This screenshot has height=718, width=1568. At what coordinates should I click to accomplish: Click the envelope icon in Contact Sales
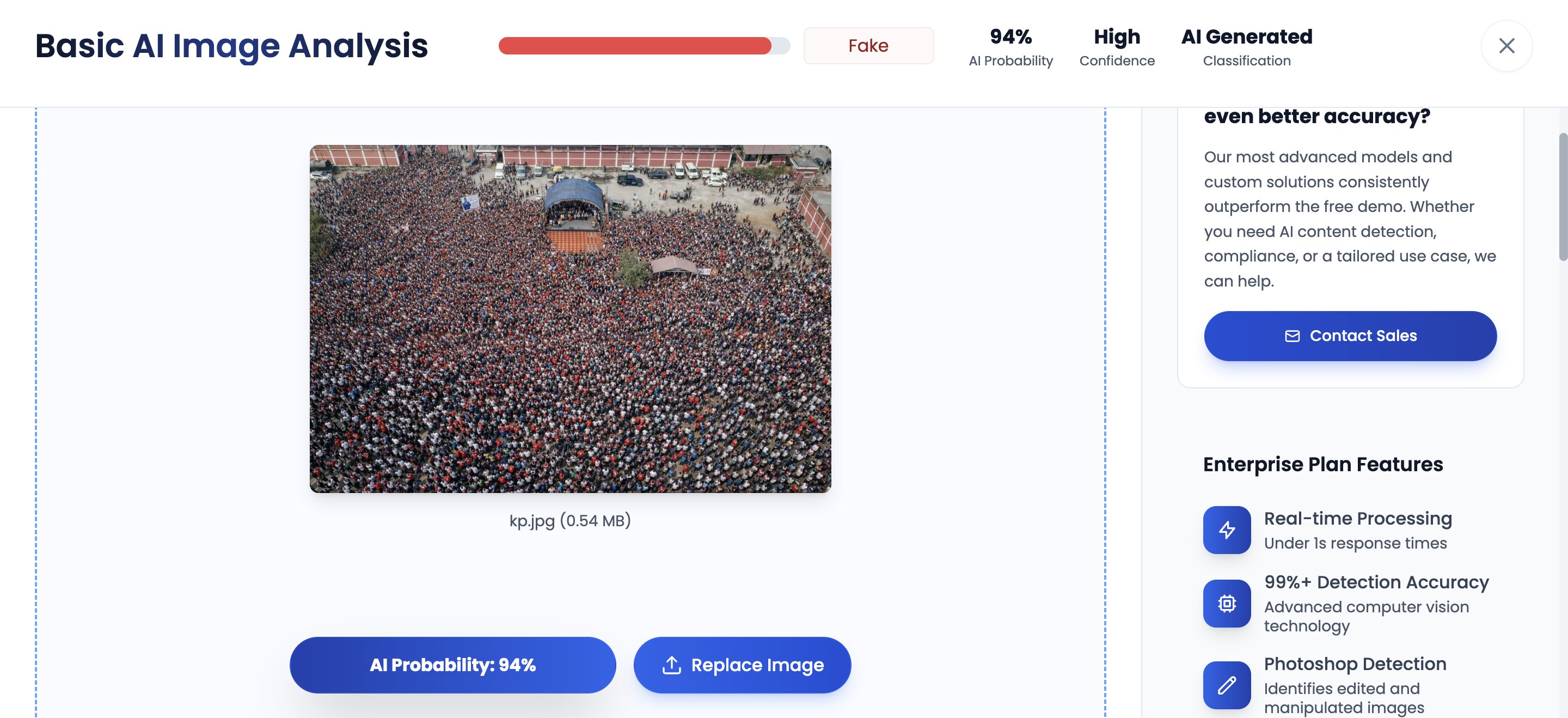(1291, 336)
